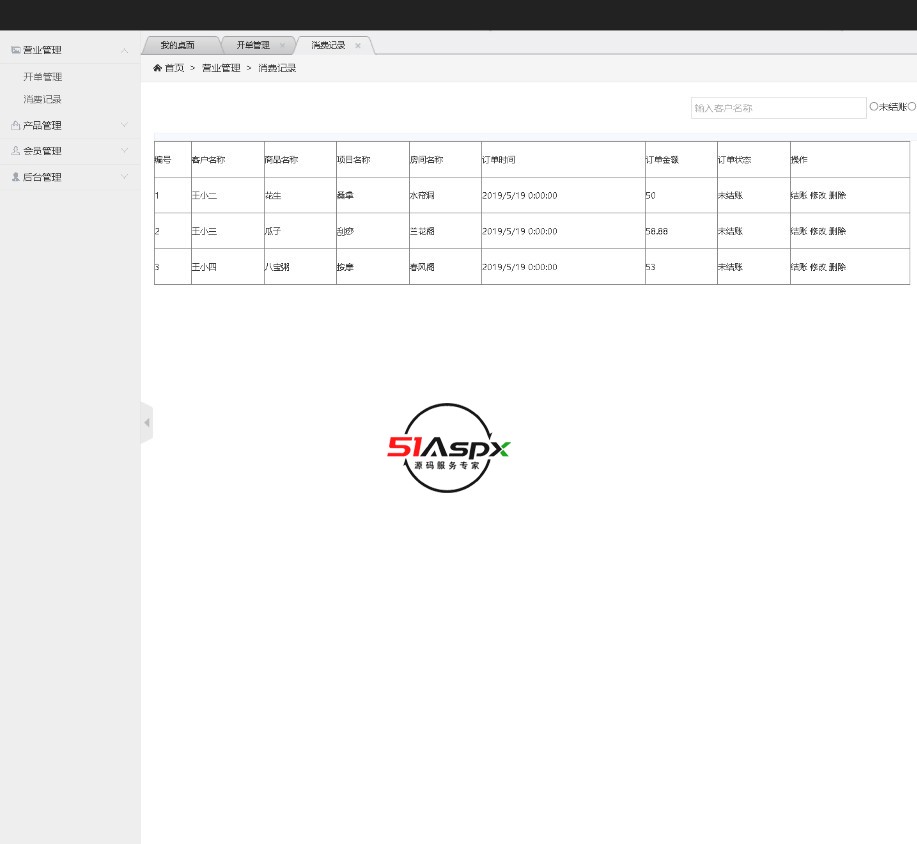Click the 消费记录 breadcrumb text
The image size is (917, 844).
coord(277,68)
